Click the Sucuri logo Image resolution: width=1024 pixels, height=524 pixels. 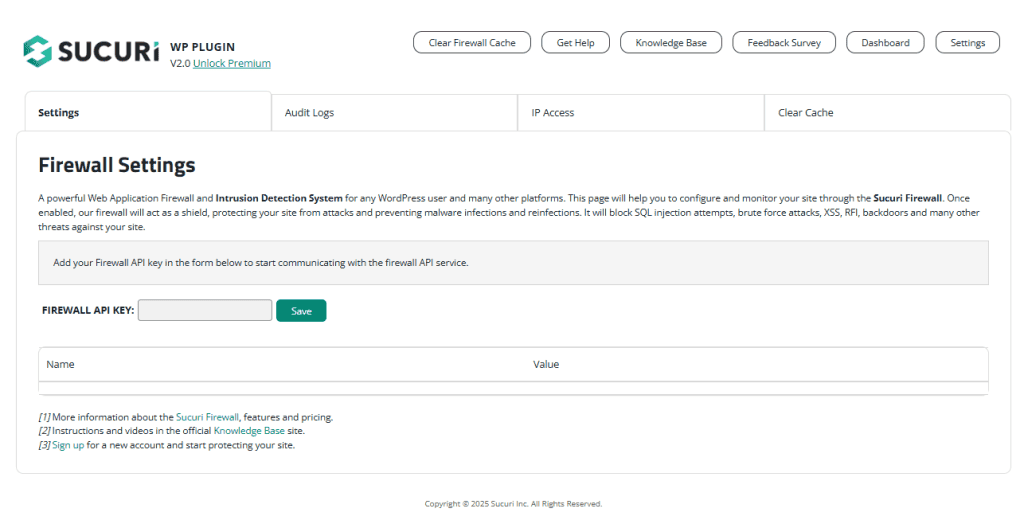91,51
